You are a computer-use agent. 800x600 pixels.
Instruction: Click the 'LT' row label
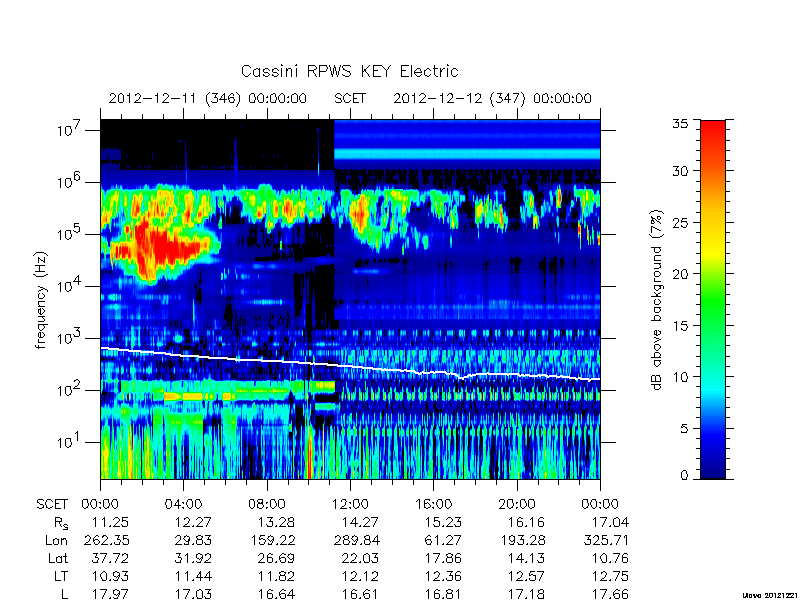pyautogui.click(x=61, y=576)
